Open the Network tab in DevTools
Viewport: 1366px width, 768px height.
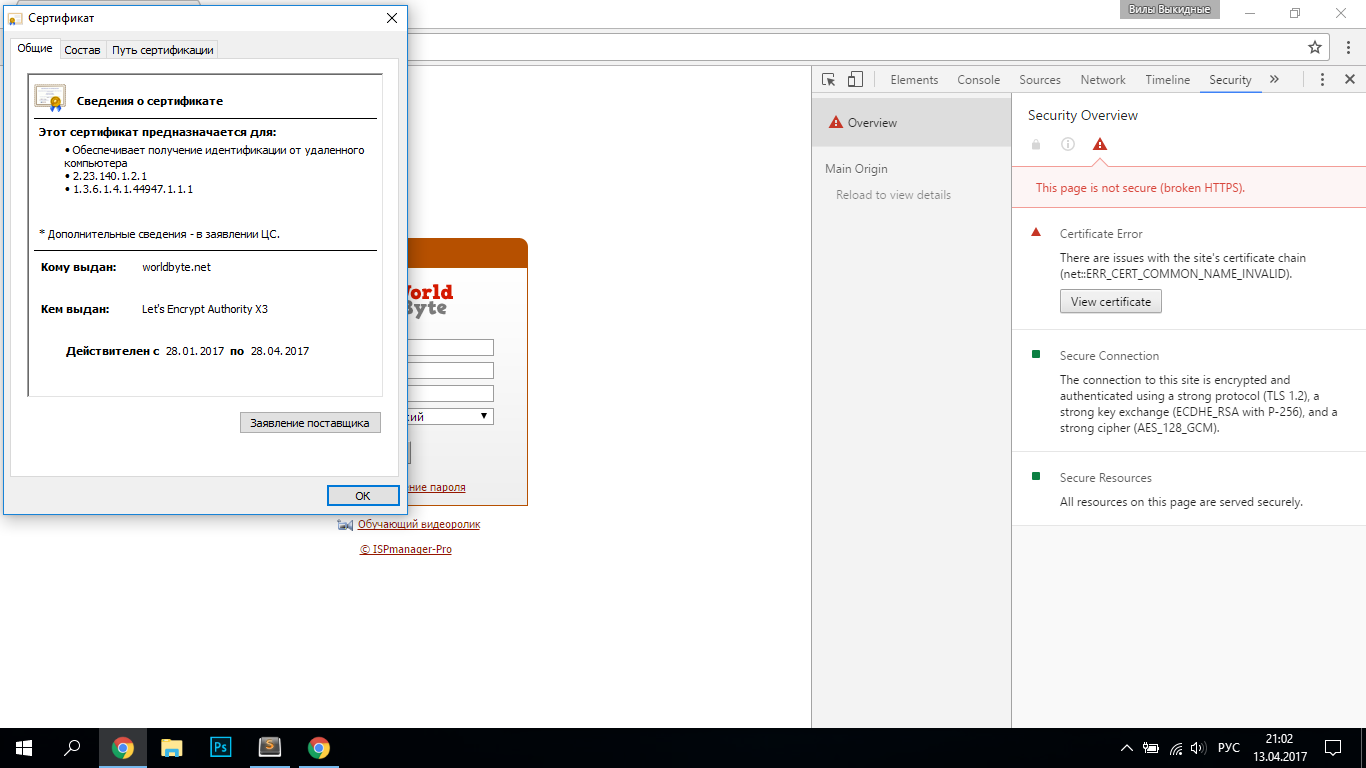point(1103,80)
